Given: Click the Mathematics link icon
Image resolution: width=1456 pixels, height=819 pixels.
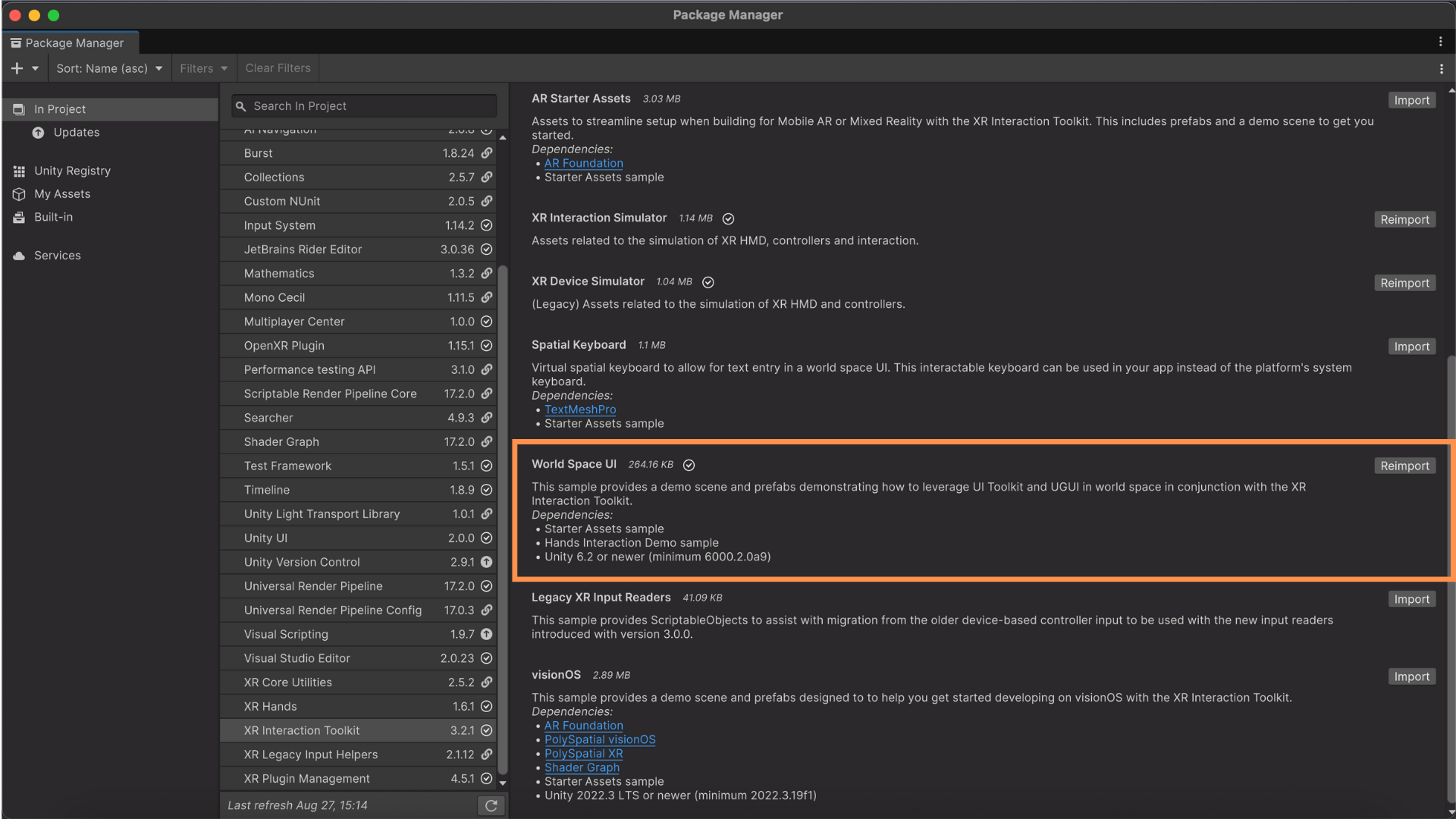Looking at the screenshot, I should click(x=487, y=273).
